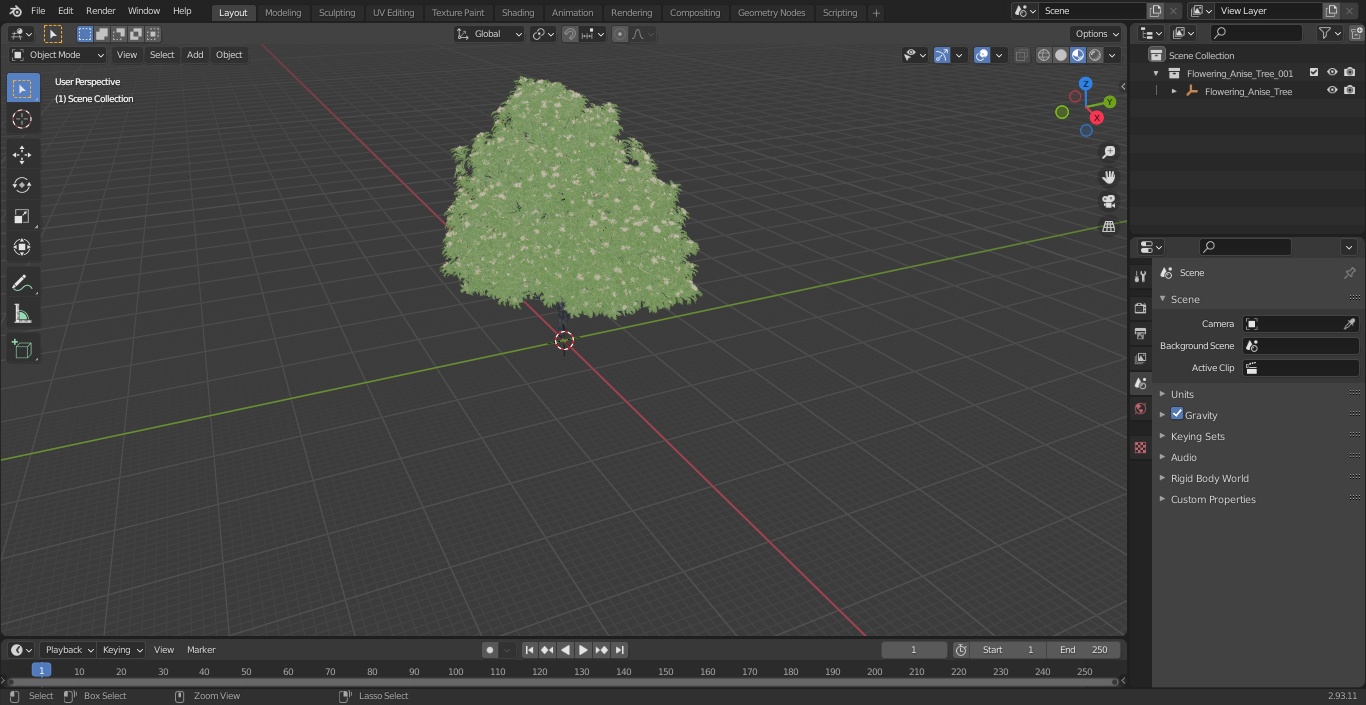The image size is (1366, 705).
Task: Click the current frame number field
Action: point(914,650)
